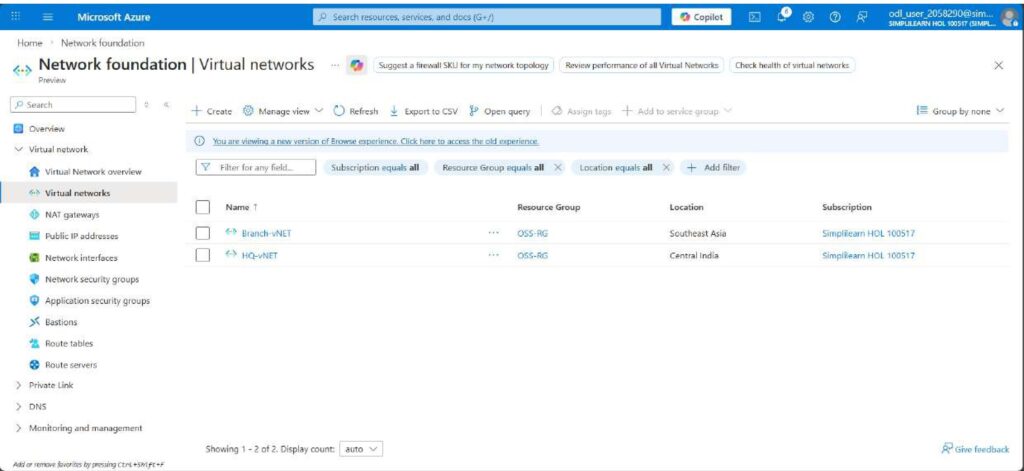Open the portal settings gear icon
Image resolution: width=1024 pixels, height=471 pixels.
[809, 17]
